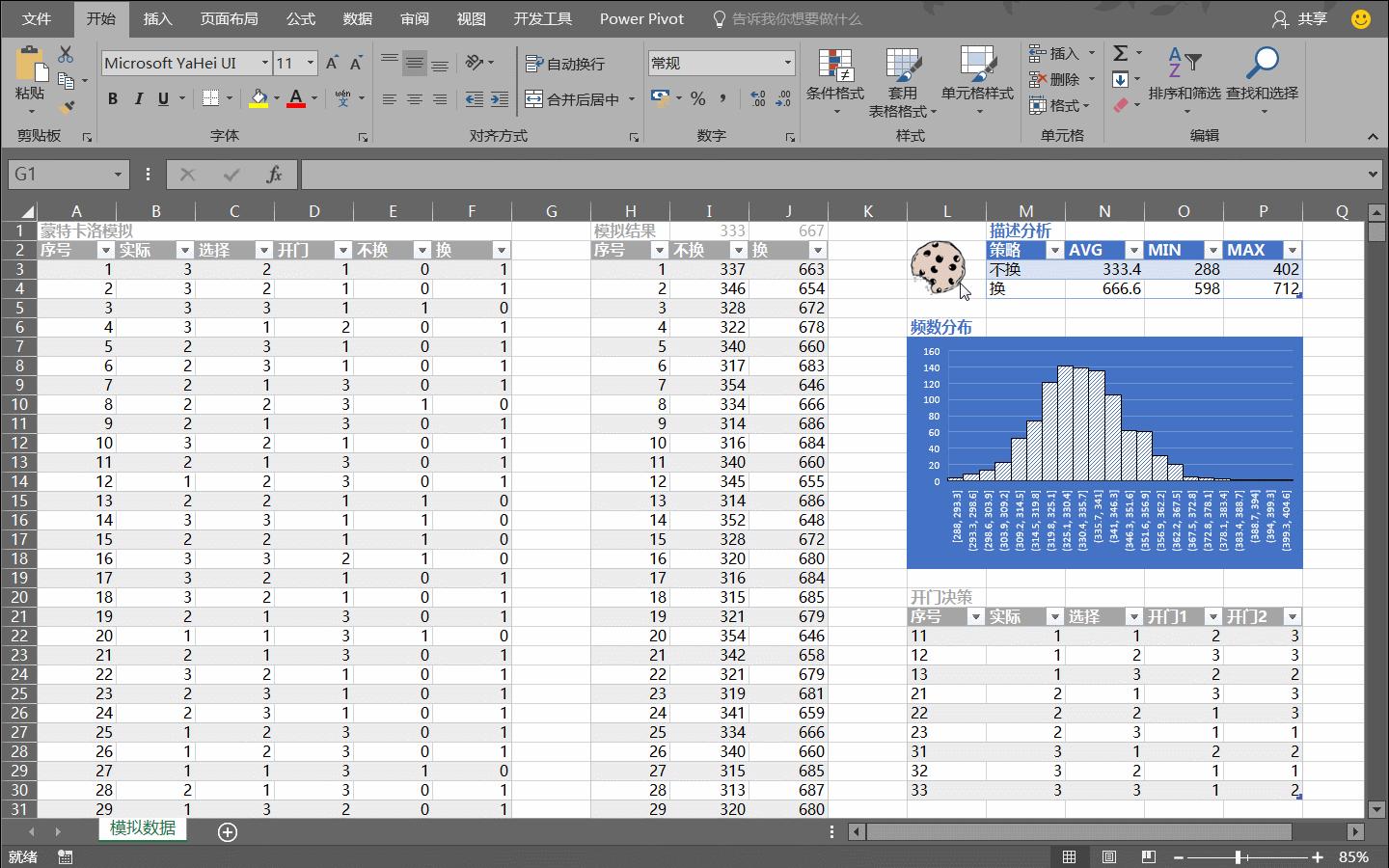The image size is (1389, 868).
Task: Open the font name dropdown
Action: tap(265, 64)
